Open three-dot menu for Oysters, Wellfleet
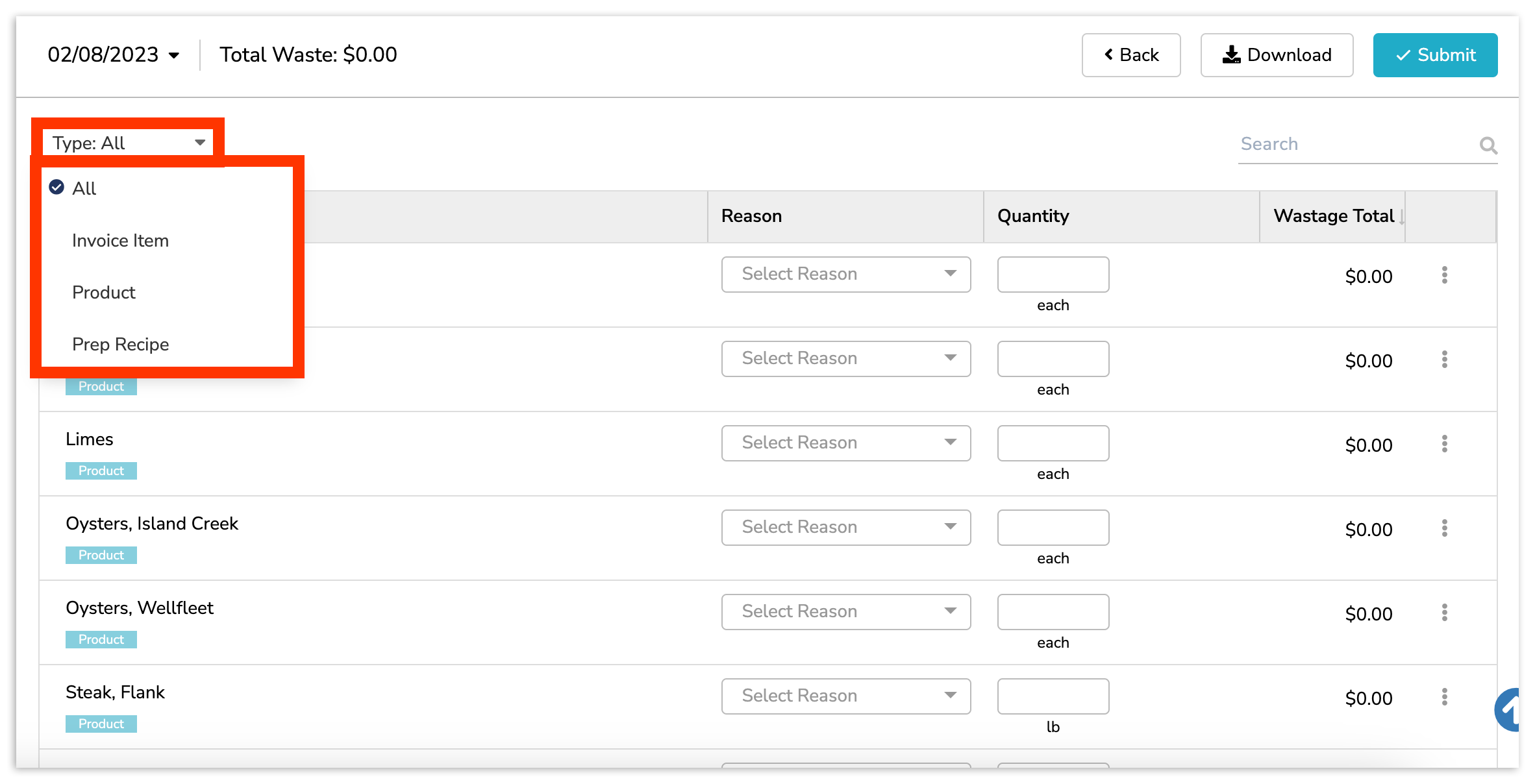Screen dimensions: 1535x784 [x=1444, y=613]
